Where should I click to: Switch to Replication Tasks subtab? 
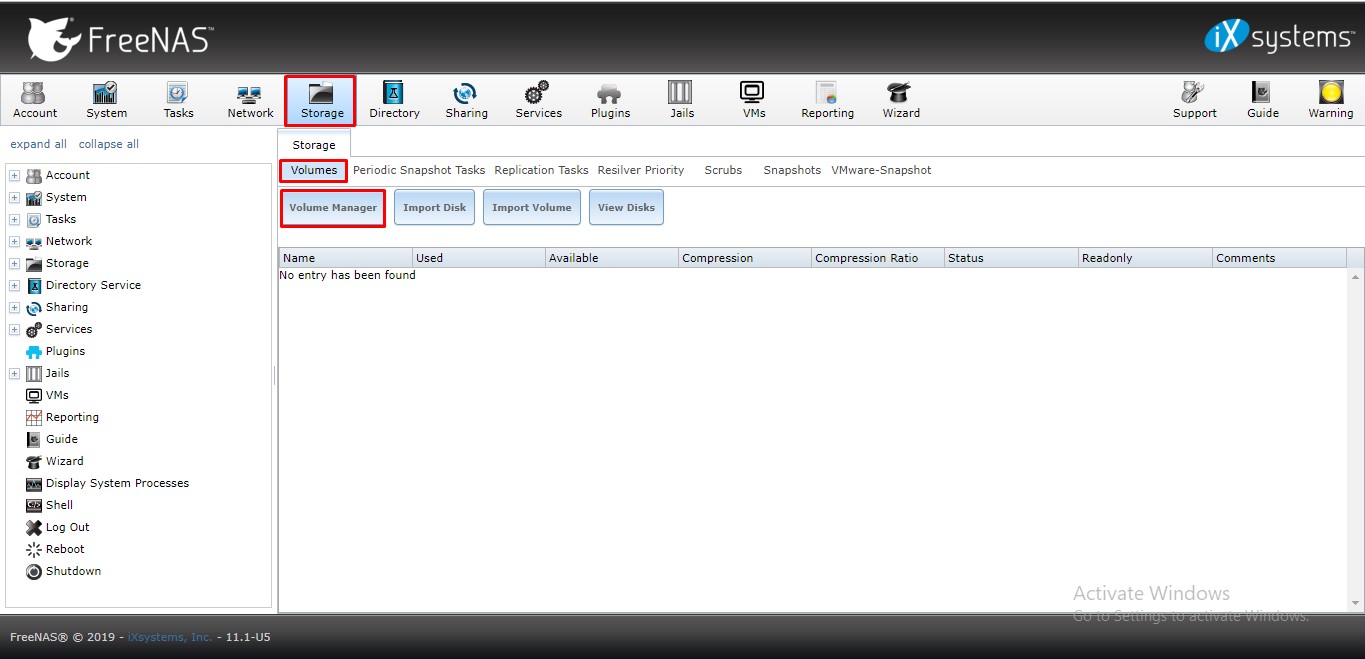point(541,170)
